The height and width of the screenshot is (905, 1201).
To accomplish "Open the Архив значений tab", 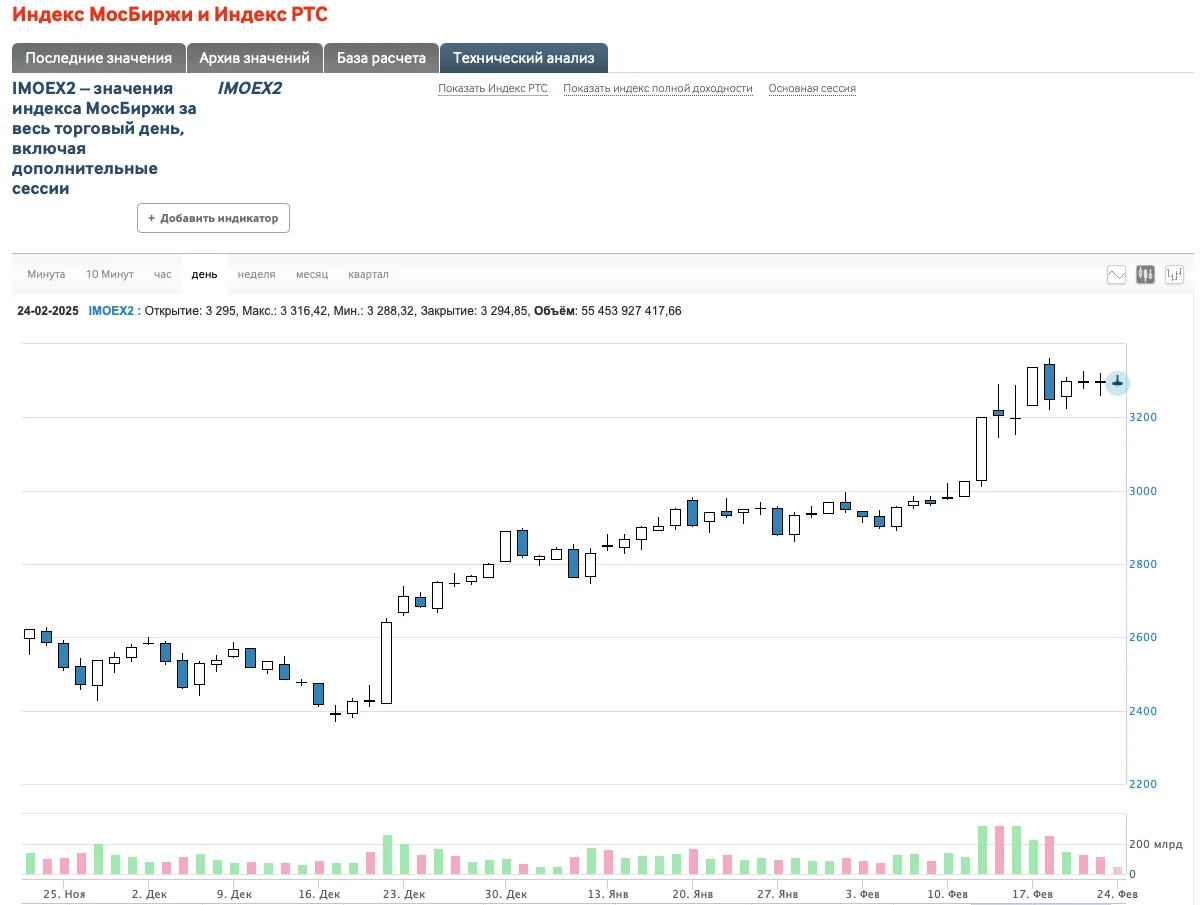I will click(x=255, y=58).
